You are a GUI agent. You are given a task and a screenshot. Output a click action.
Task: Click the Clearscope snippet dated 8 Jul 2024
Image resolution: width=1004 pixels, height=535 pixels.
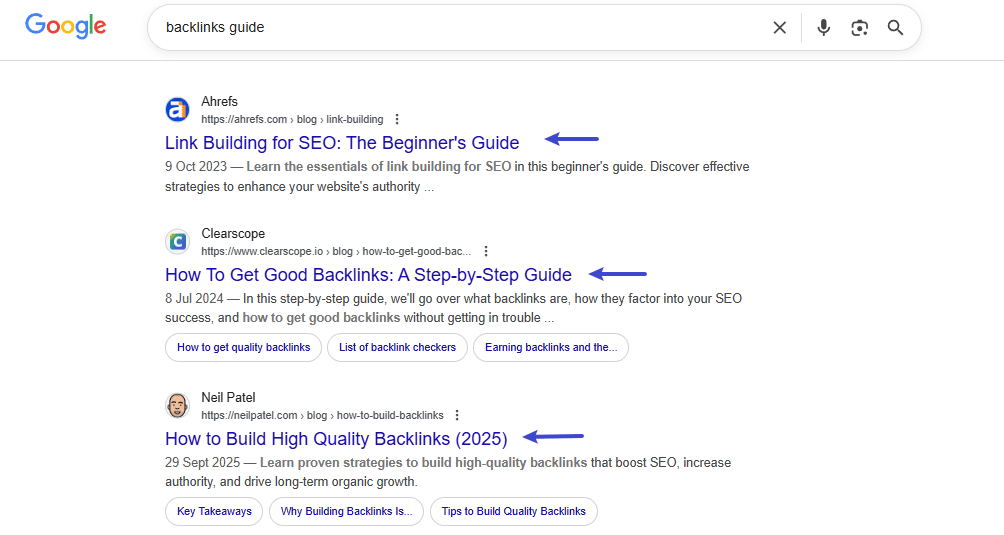[x=453, y=308]
